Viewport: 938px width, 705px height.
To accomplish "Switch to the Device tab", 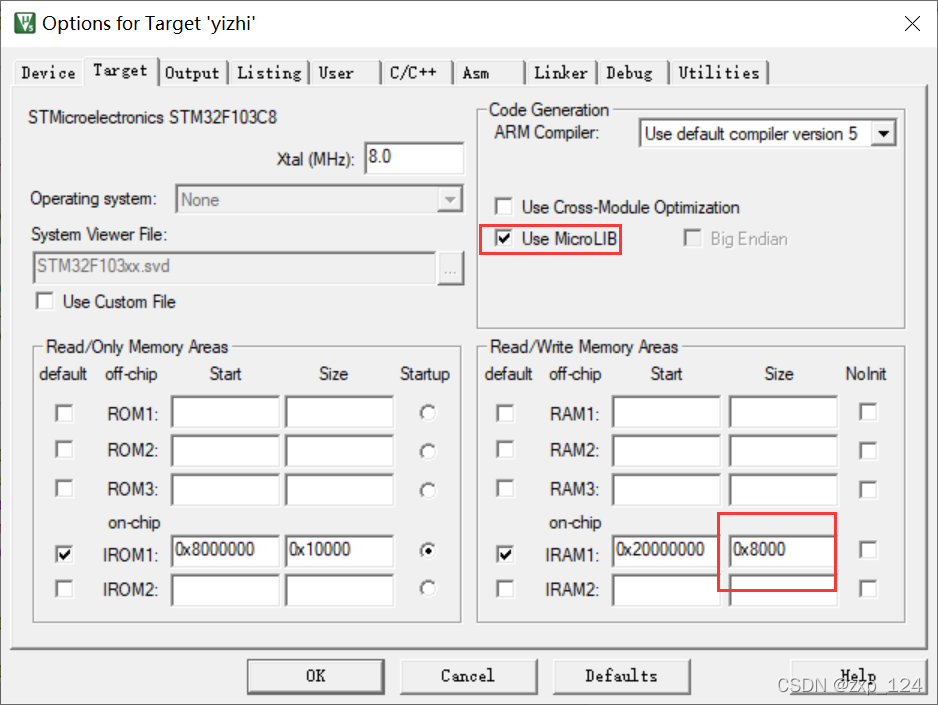I will 48,73.
